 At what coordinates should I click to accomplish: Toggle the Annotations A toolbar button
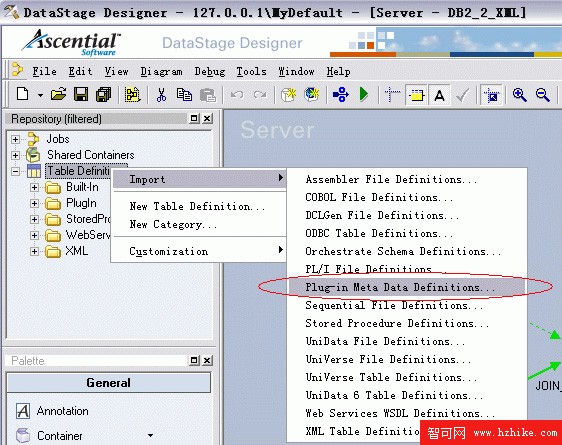[x=439, y=95]
